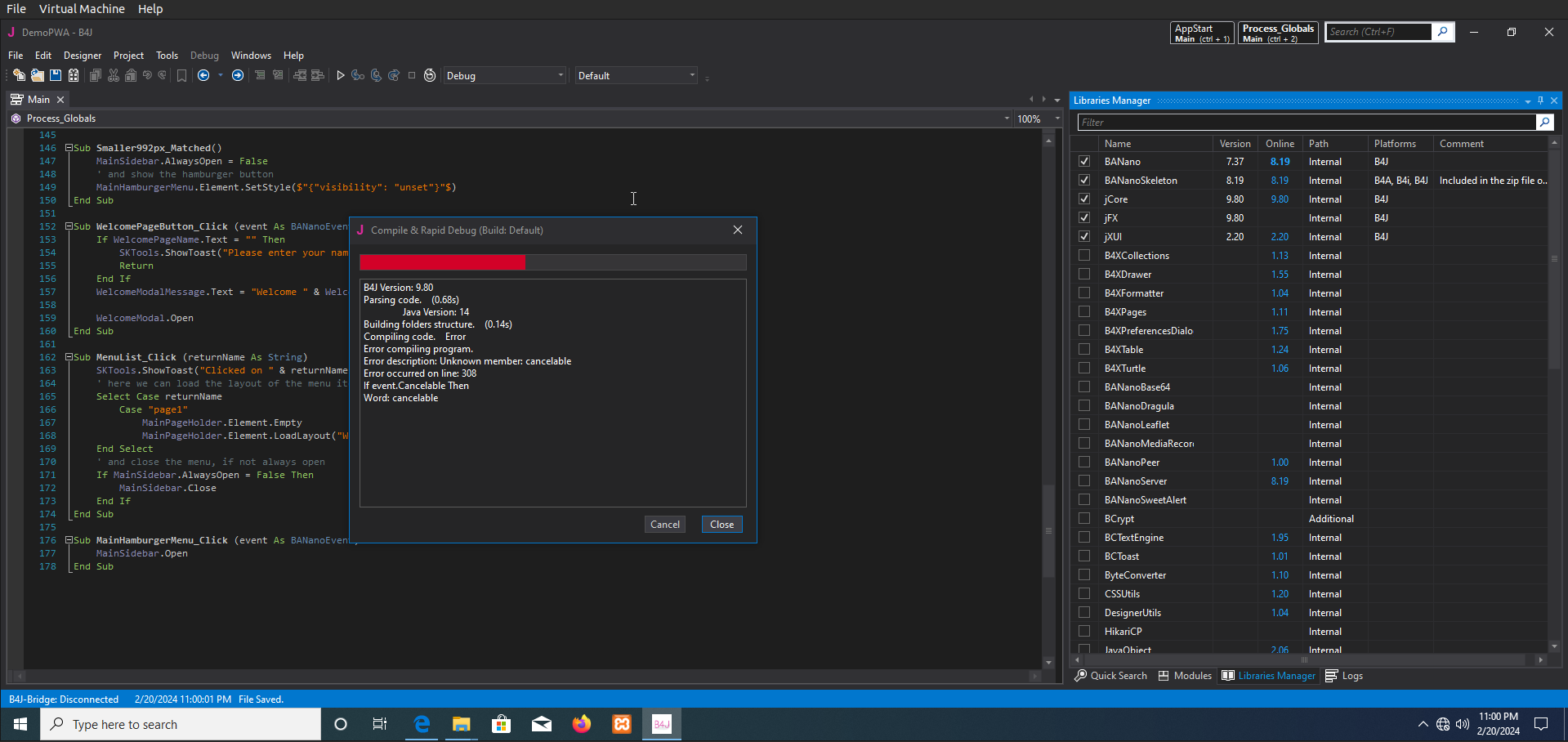Click the Save file toolbar icon
Image resolution: width=1568 pixels, height=742 pixels.
pos(56,75)
